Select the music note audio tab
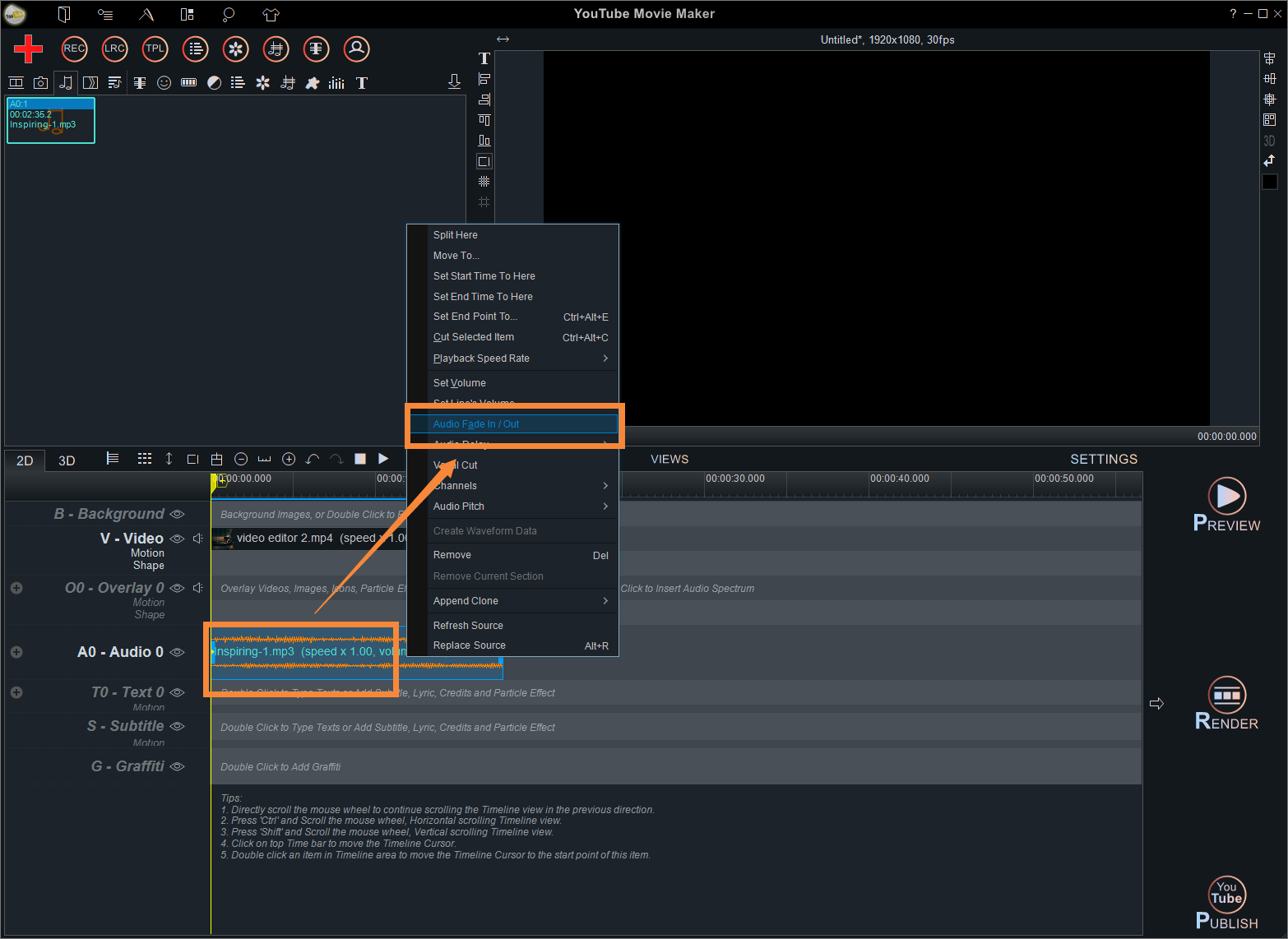 pyautogui.click(x=66, y=83)
